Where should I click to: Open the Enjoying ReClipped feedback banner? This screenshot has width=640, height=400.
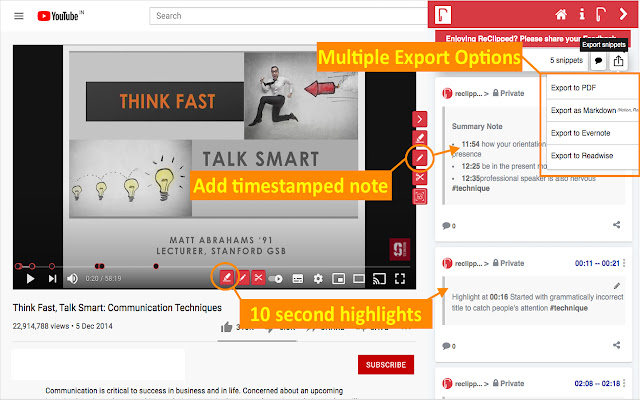point(533,36)
